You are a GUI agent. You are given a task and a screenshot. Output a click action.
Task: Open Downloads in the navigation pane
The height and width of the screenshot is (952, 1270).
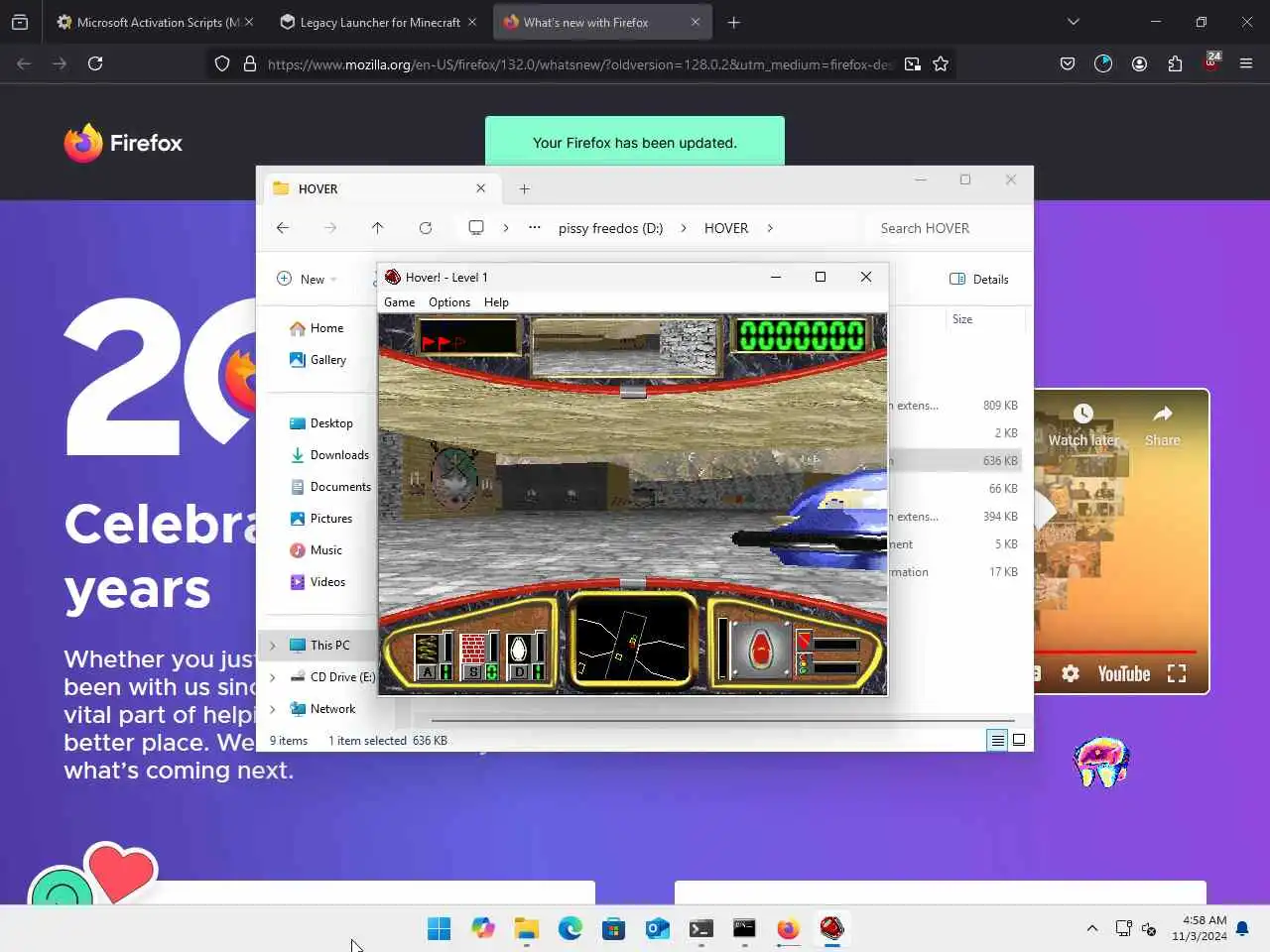point(328,455)
